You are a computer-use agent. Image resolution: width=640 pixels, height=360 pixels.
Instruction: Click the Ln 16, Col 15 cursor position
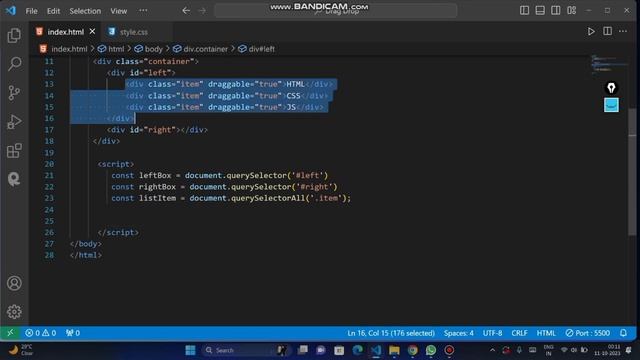click(x=391, y=333)
